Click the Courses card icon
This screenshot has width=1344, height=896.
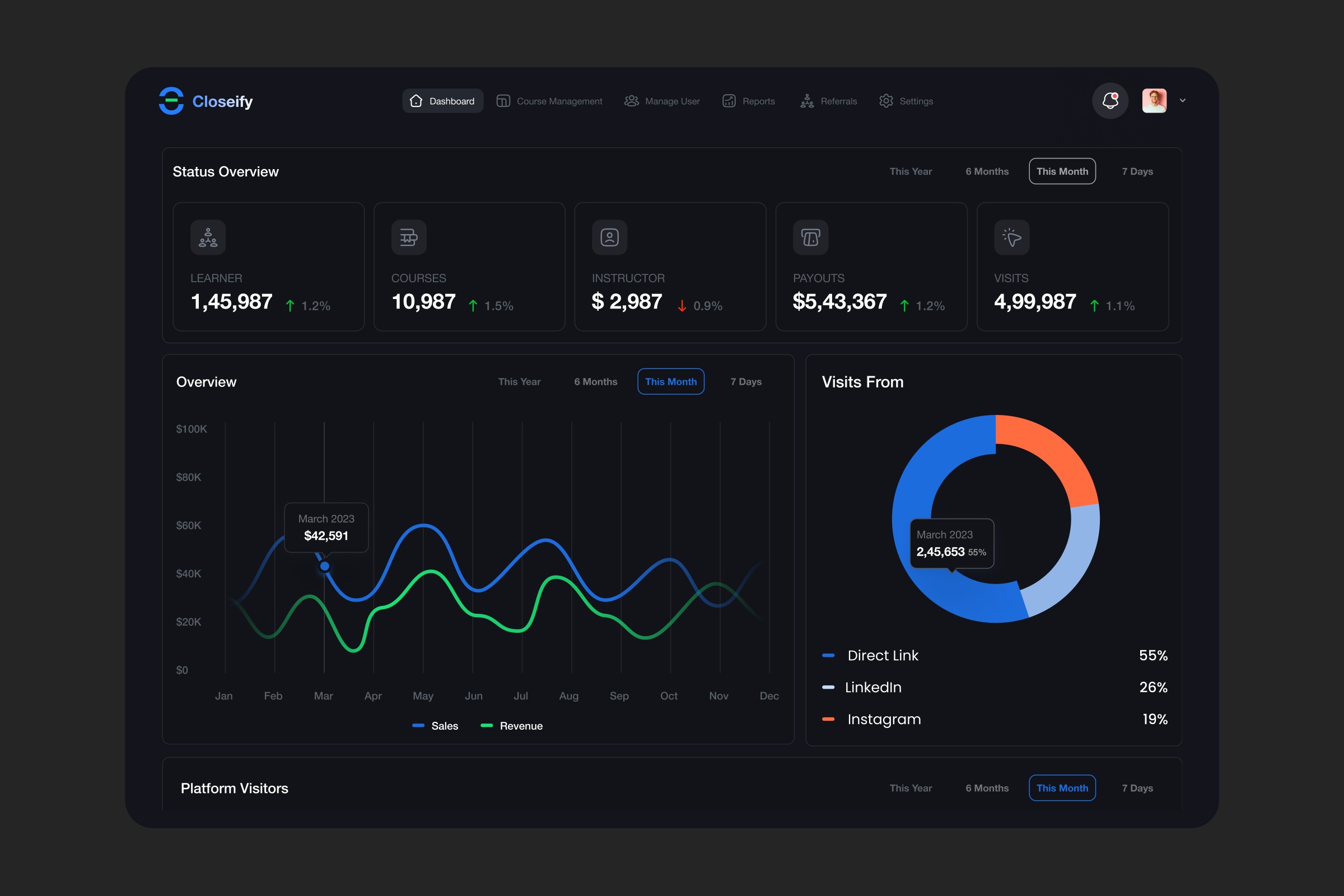[409, 237]
